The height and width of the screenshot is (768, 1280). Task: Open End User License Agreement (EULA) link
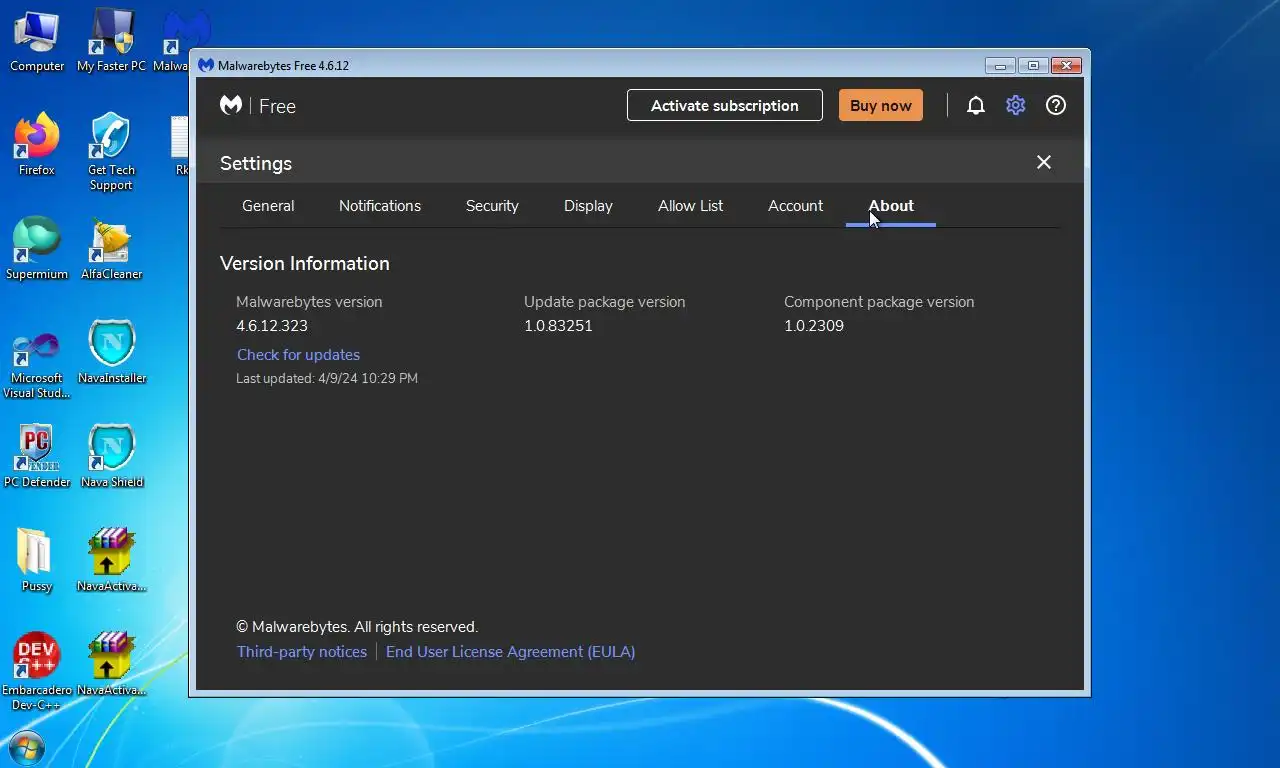point(510,652)
